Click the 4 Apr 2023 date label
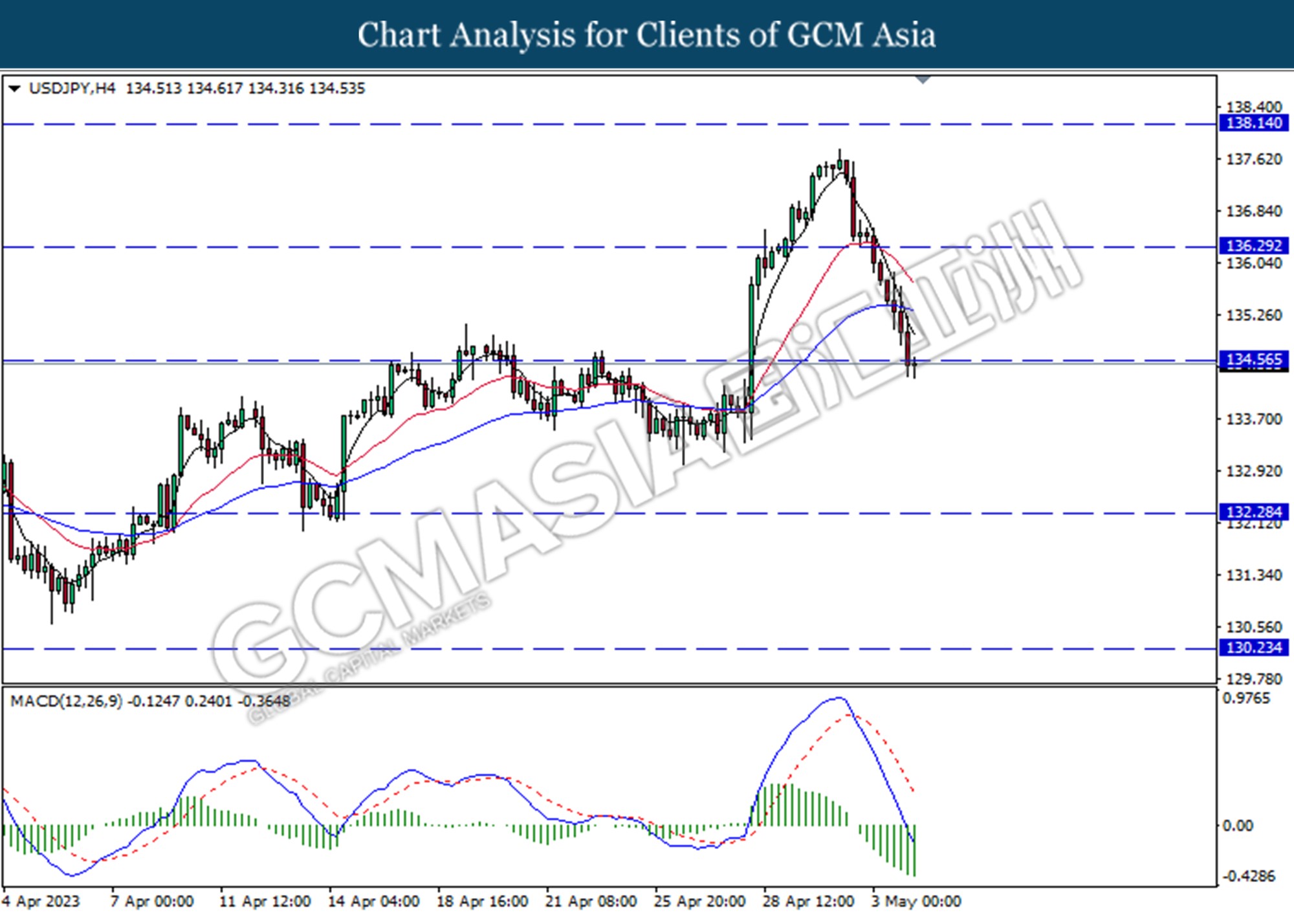 (x=41, y=901)
